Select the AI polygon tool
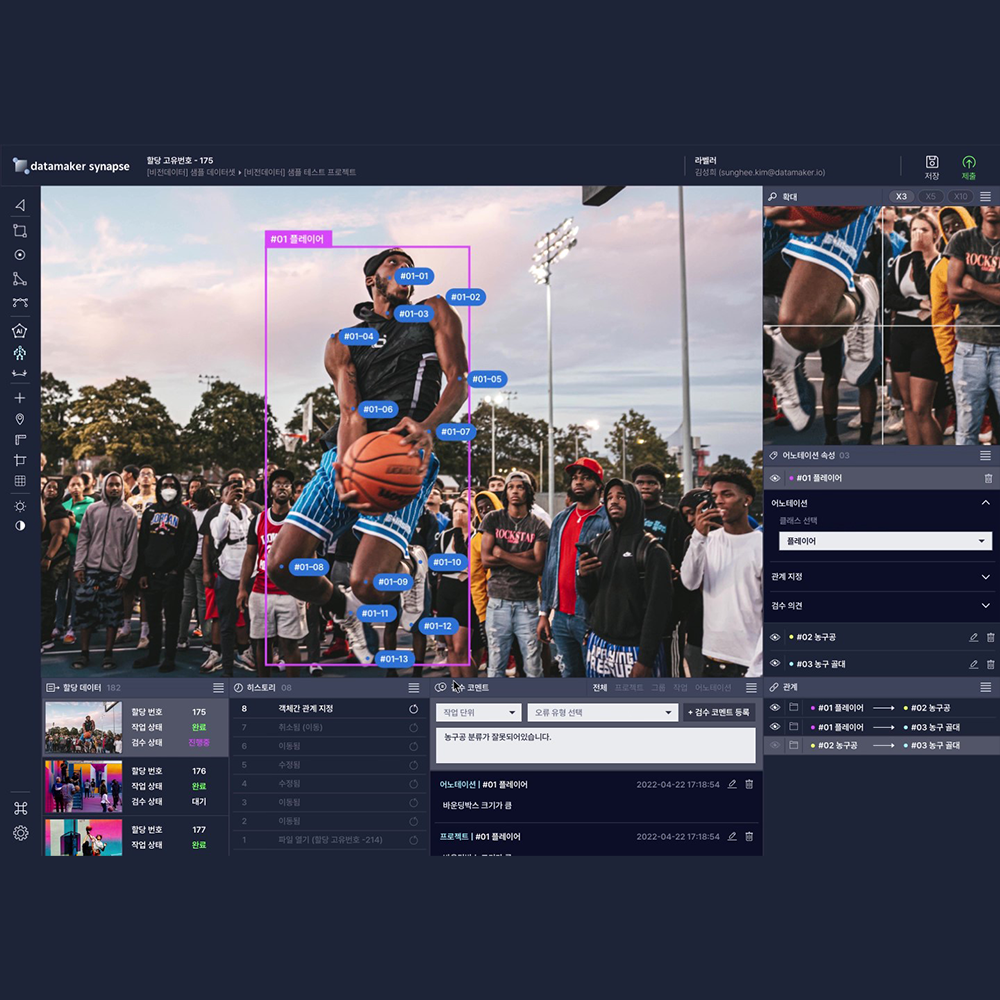This screenshot has width=1000, height=1000. (x=20, y=330)
